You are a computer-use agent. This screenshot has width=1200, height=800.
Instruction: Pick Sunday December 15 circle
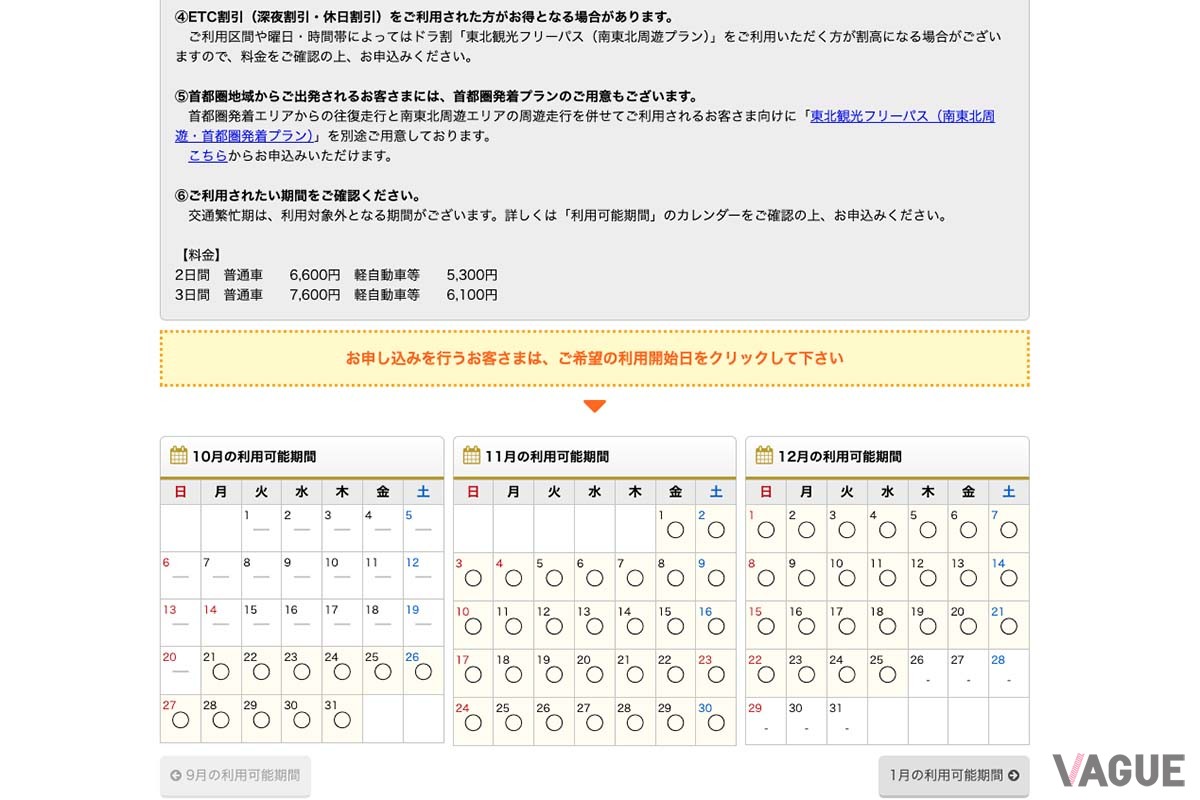(x=766, y=626)
